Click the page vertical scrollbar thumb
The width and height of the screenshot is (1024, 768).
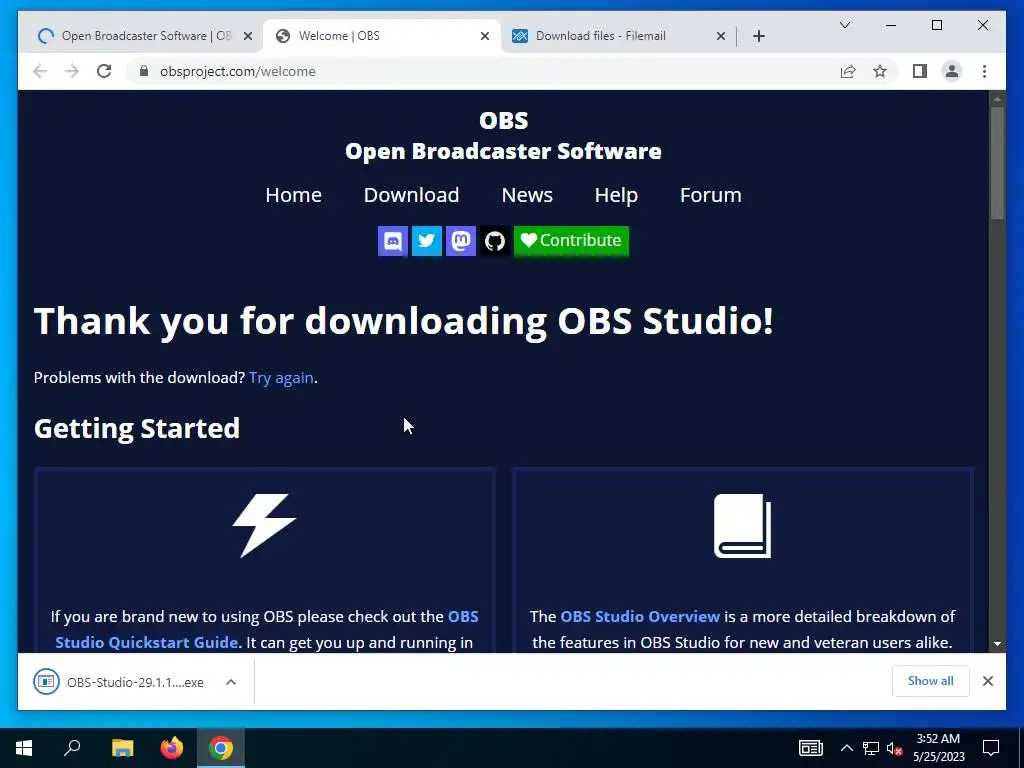coord(997,163)
